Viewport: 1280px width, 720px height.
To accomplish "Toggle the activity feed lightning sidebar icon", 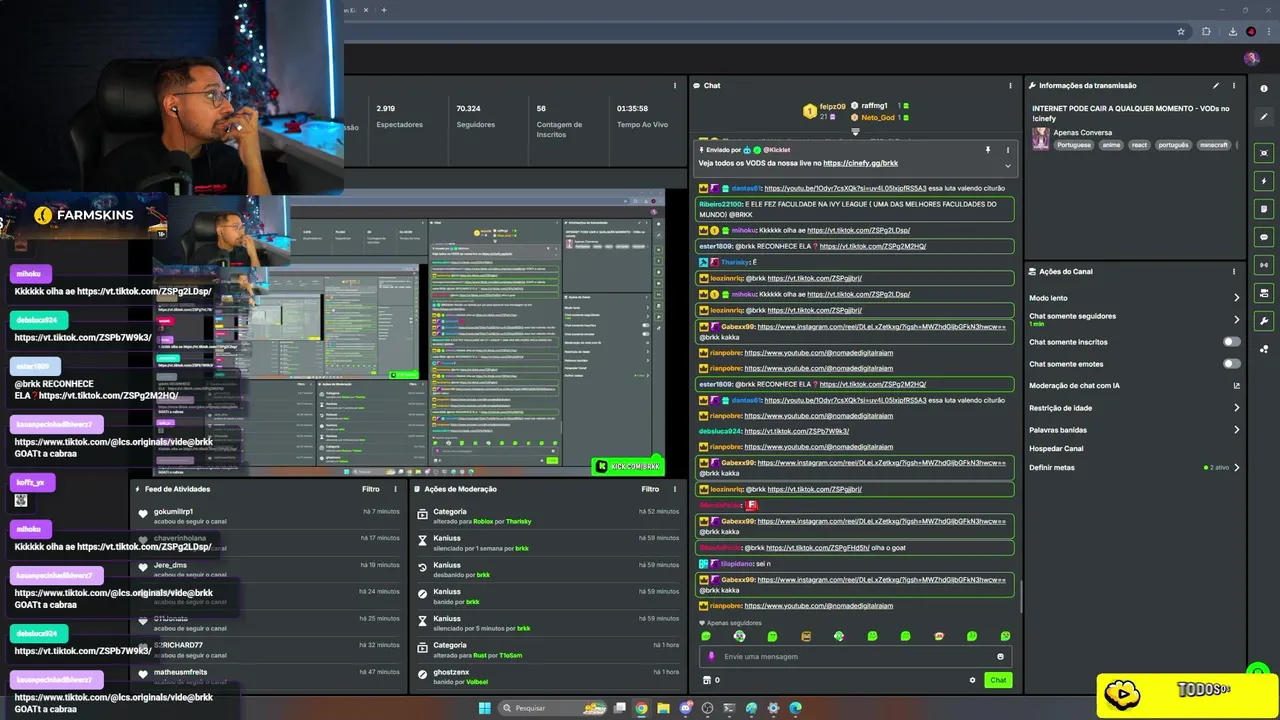I will point(1265,181).
